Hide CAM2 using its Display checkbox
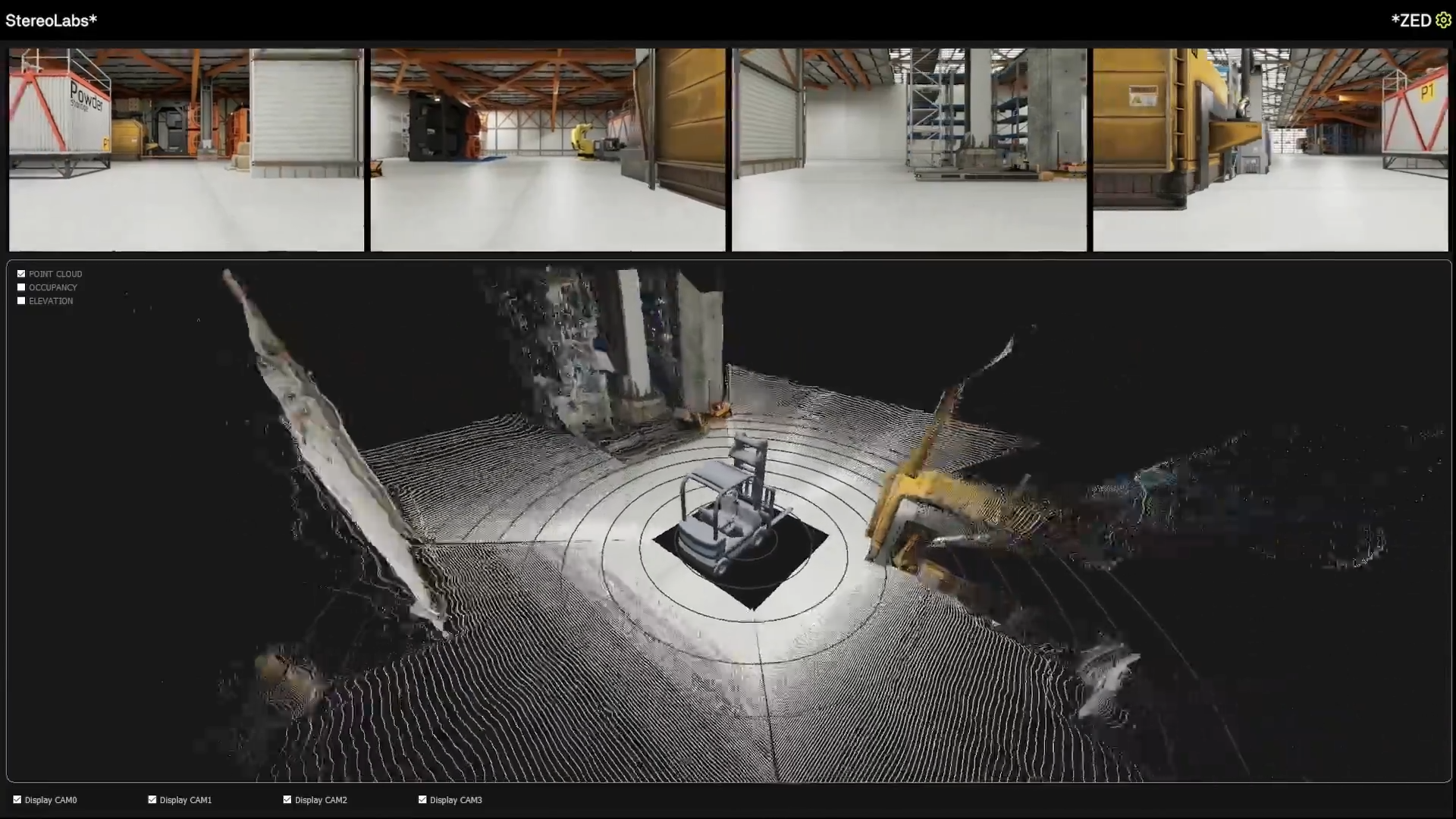Image resolution: width=1456 pixels, height=819 pixels. point(287,799)
